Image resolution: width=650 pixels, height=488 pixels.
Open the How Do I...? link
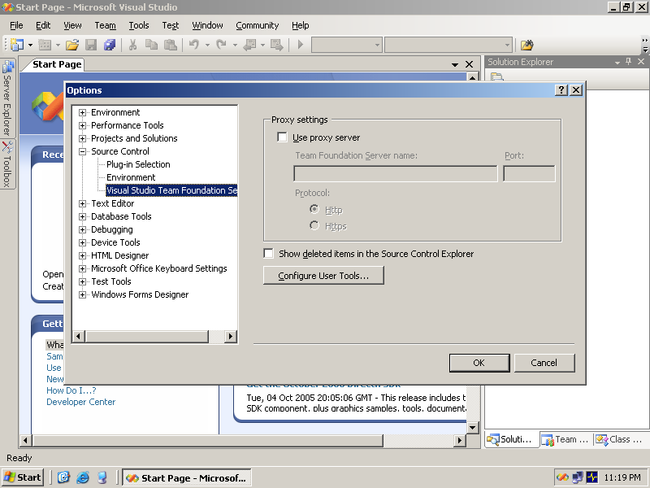71,391
